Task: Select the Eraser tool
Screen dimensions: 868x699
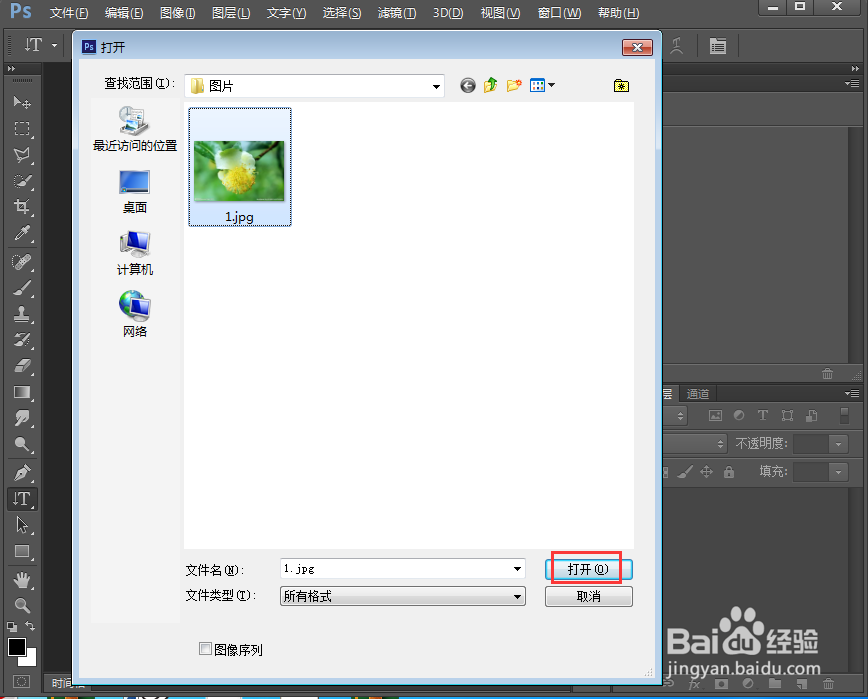Action: click(22, 366)
